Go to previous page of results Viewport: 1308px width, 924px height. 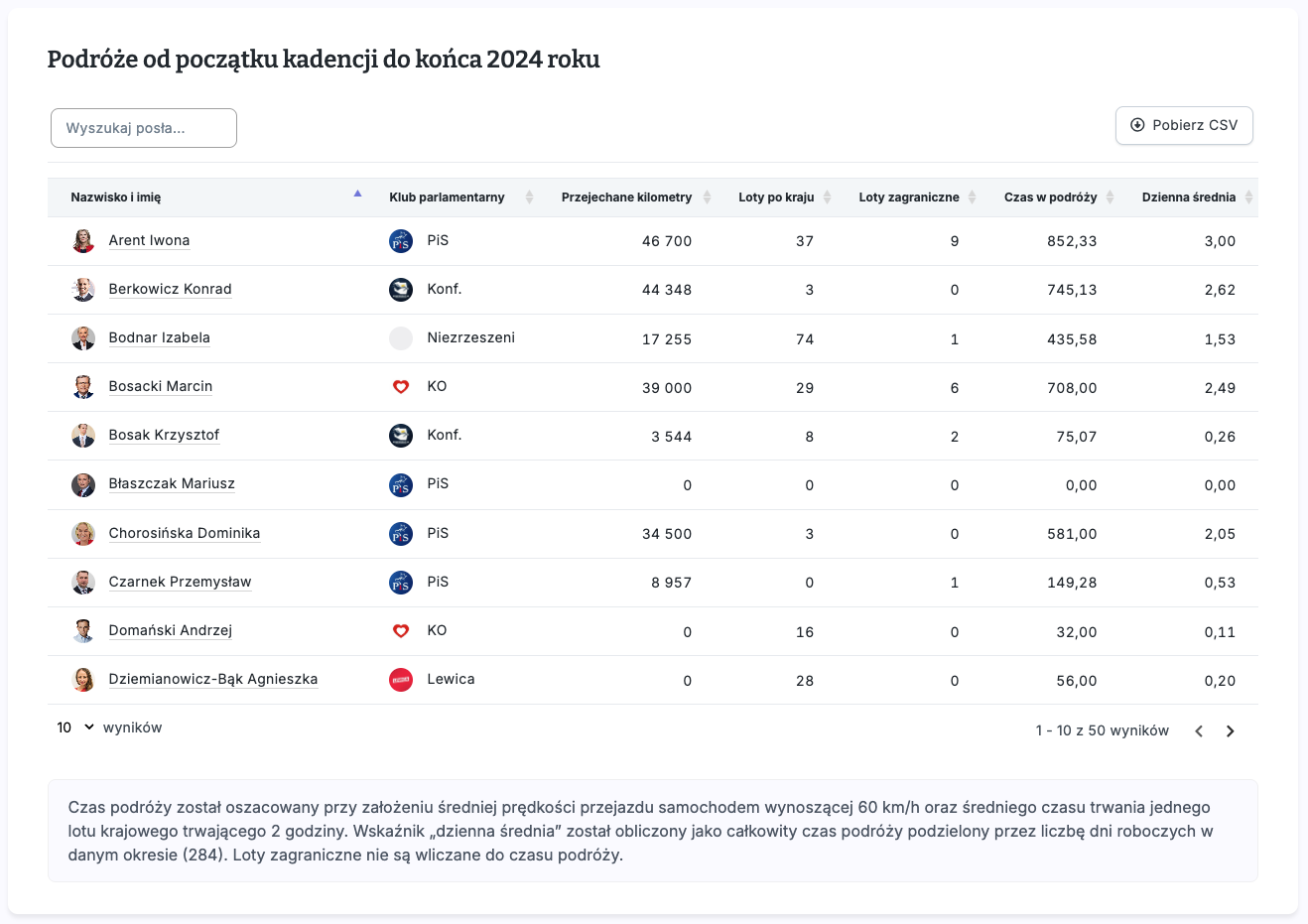pos(1199,730)
